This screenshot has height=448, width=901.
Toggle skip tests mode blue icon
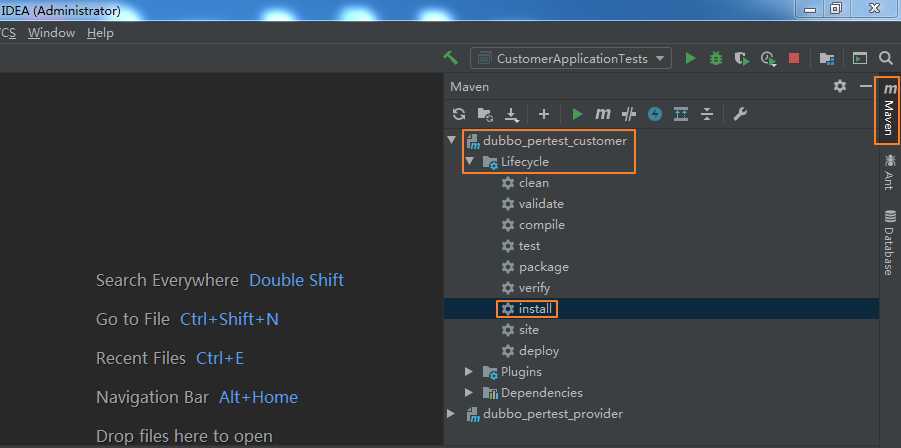[655, 114]
